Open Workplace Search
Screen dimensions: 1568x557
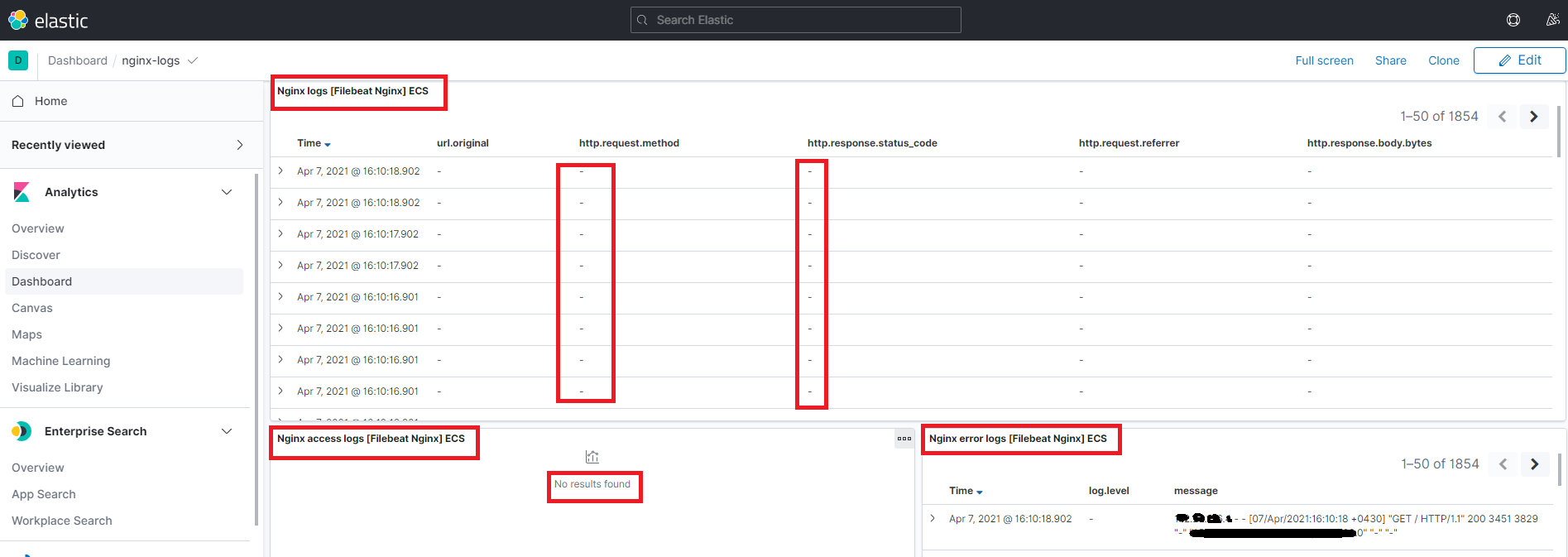click(x=62, y=521)
